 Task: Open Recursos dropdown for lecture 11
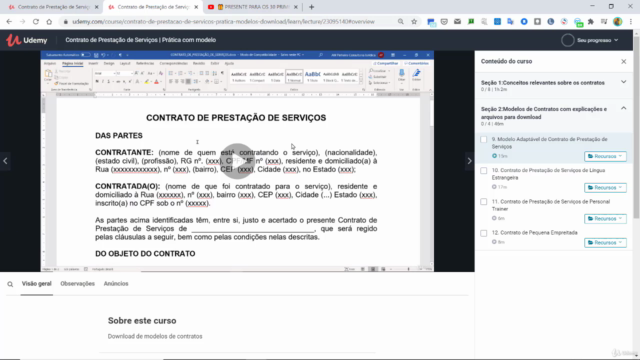click(605, 219)
